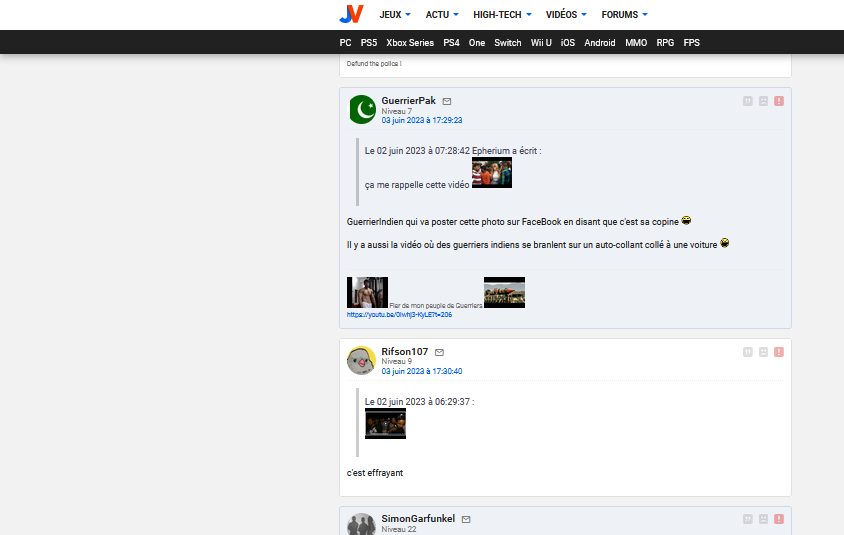Open the Wii U section
Image resolution: width=844 pixels, height=535 pixels.
click(x=541, y=43)
